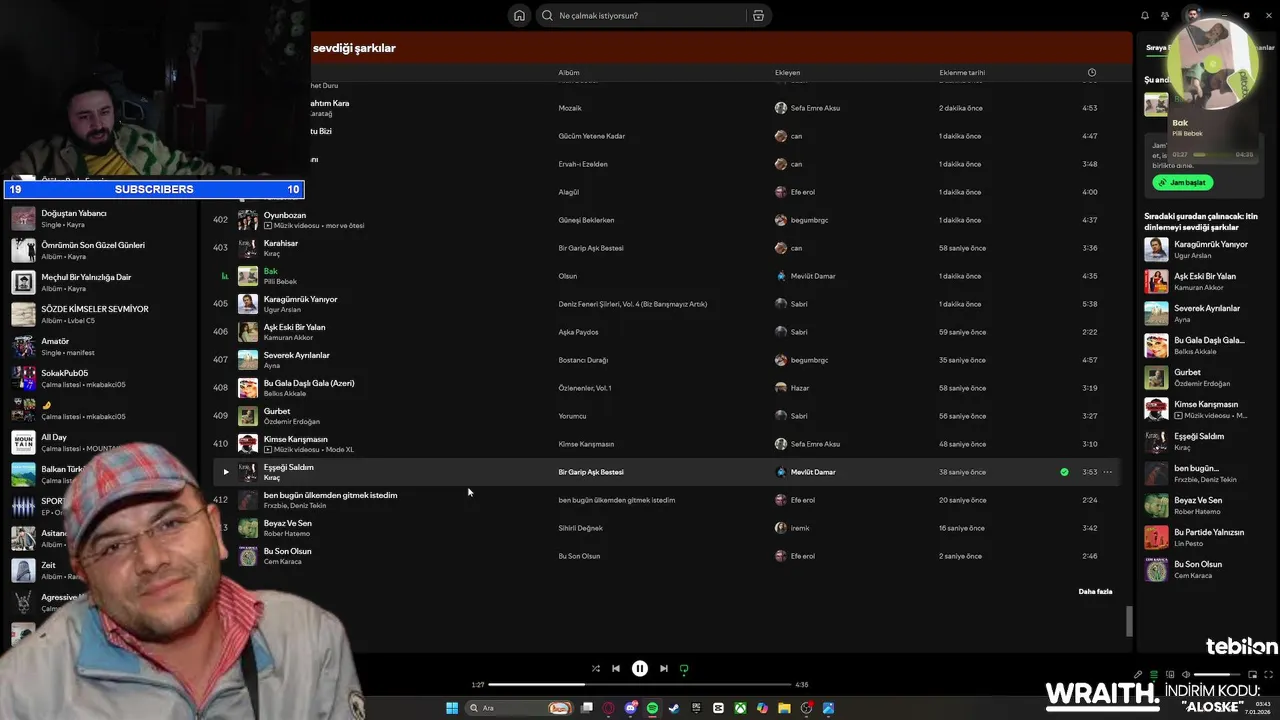This screenshot has height=720, width=1280.
Task: Open Discord from the taskbar
Action: [630, 708]
